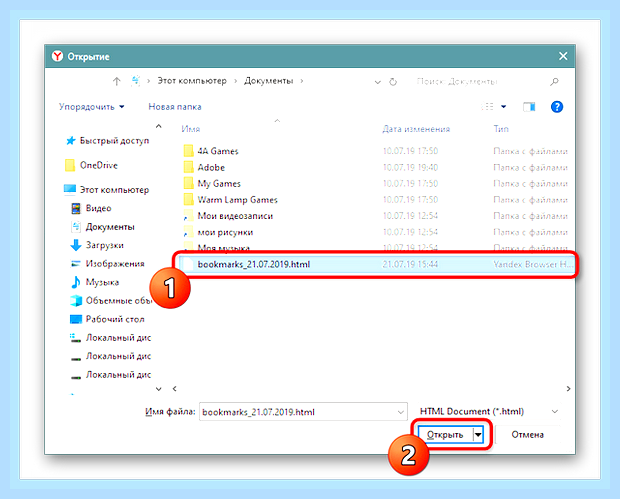Image resolution: width=620 pixels, height=499 pixels.
Task: Click the up-folder arrow icon
Action: click(x=116, y=81)
